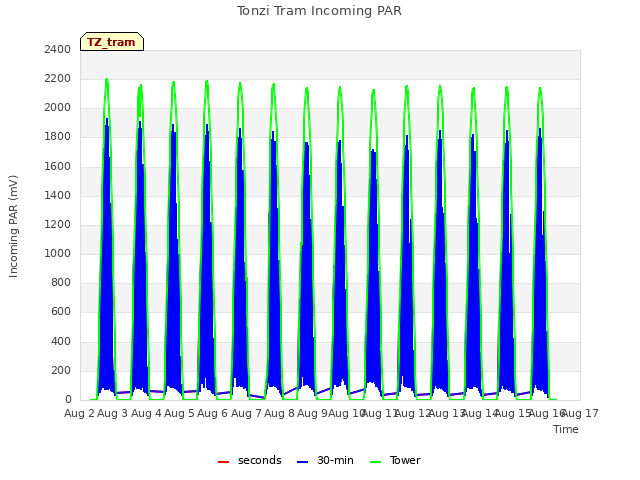640x480 pixels.
Task: Click the Aug 8 x-axis date label
Action: coord(279,413)
